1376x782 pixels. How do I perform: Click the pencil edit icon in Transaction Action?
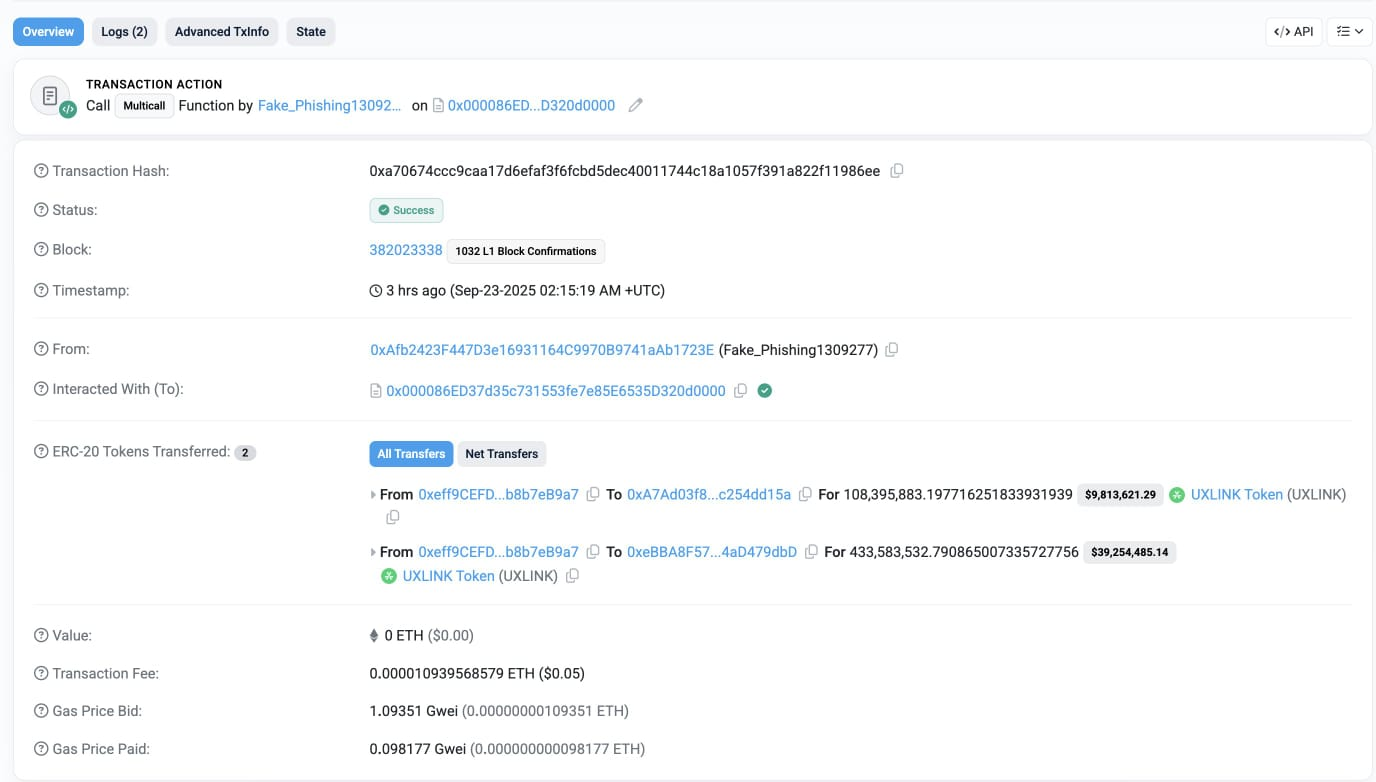[x=635, y=105]
